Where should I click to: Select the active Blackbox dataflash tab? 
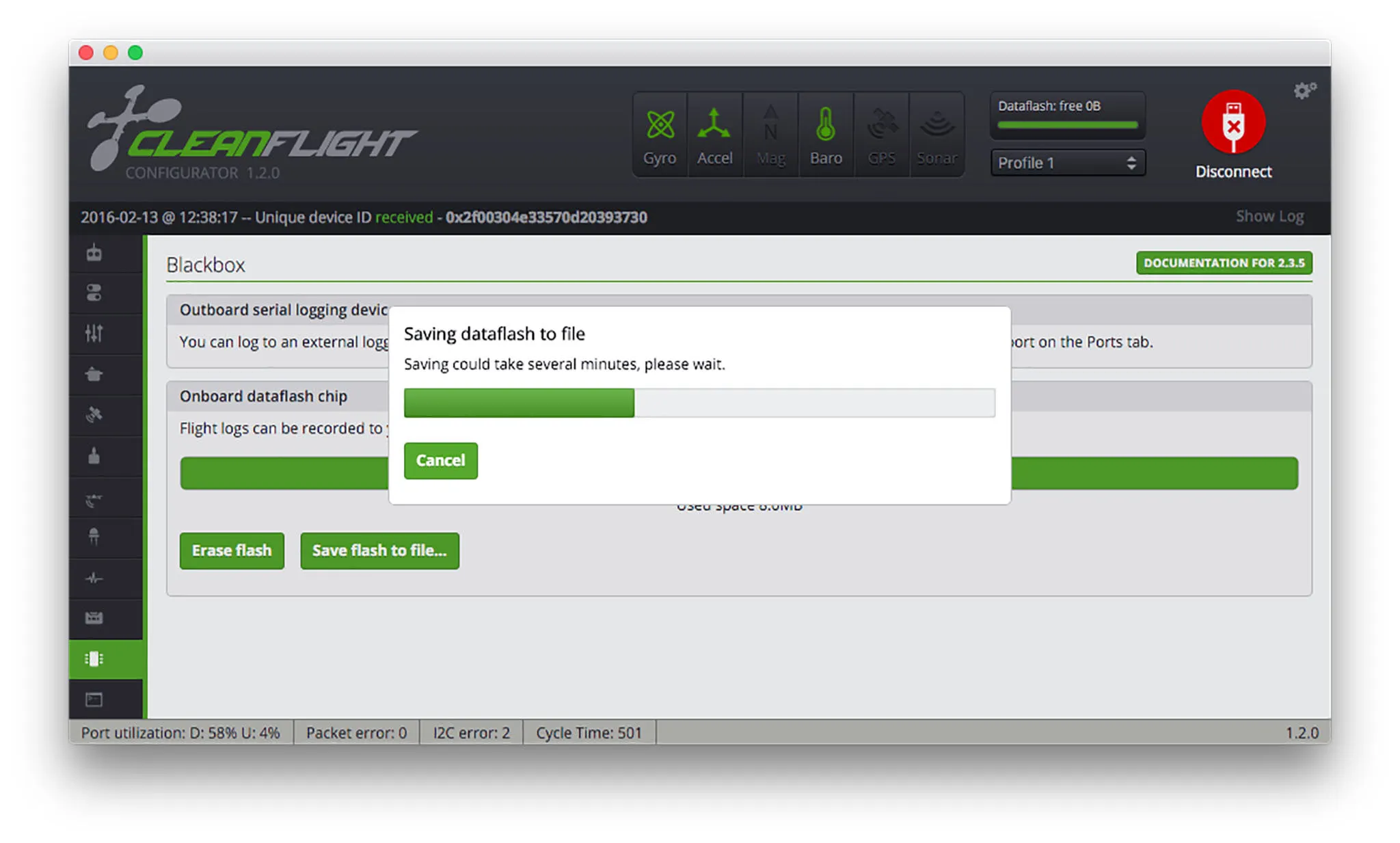tap(94, 659)
